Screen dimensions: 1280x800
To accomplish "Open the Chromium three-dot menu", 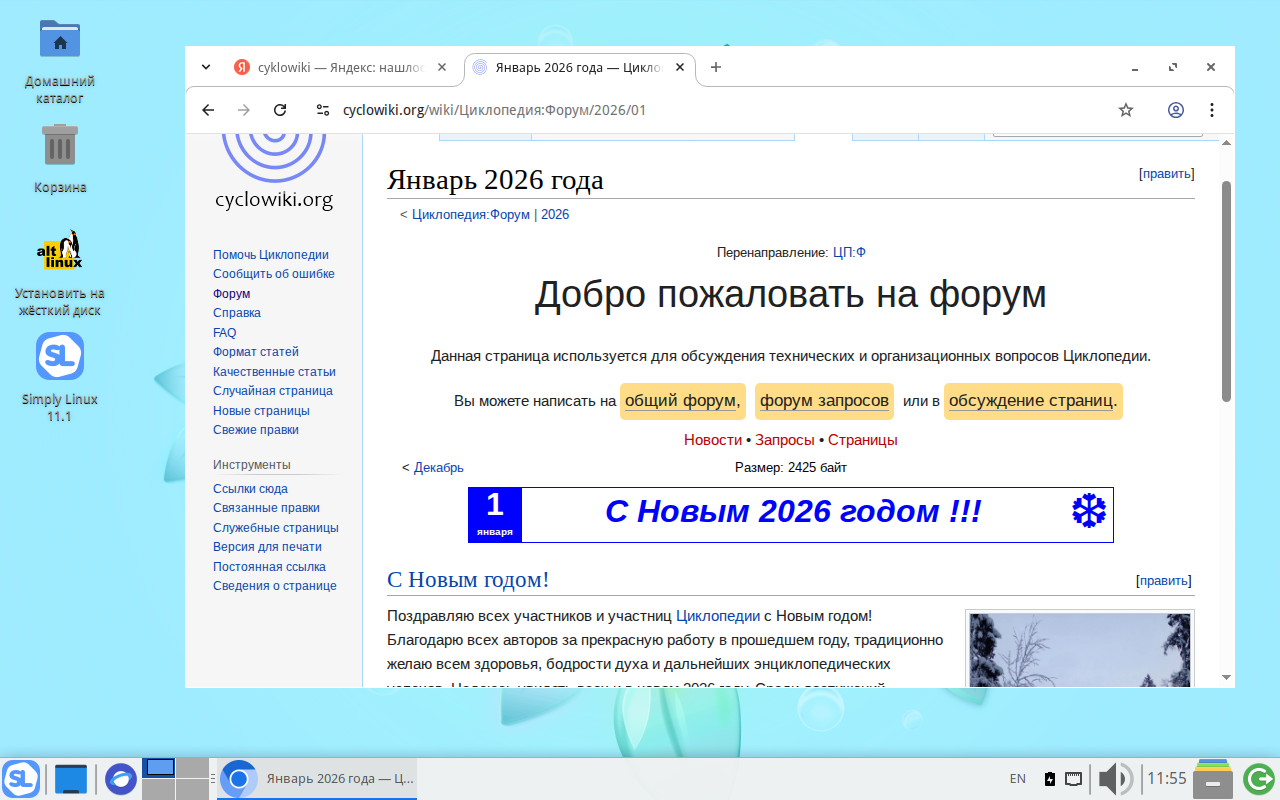I will point(1211,110).
